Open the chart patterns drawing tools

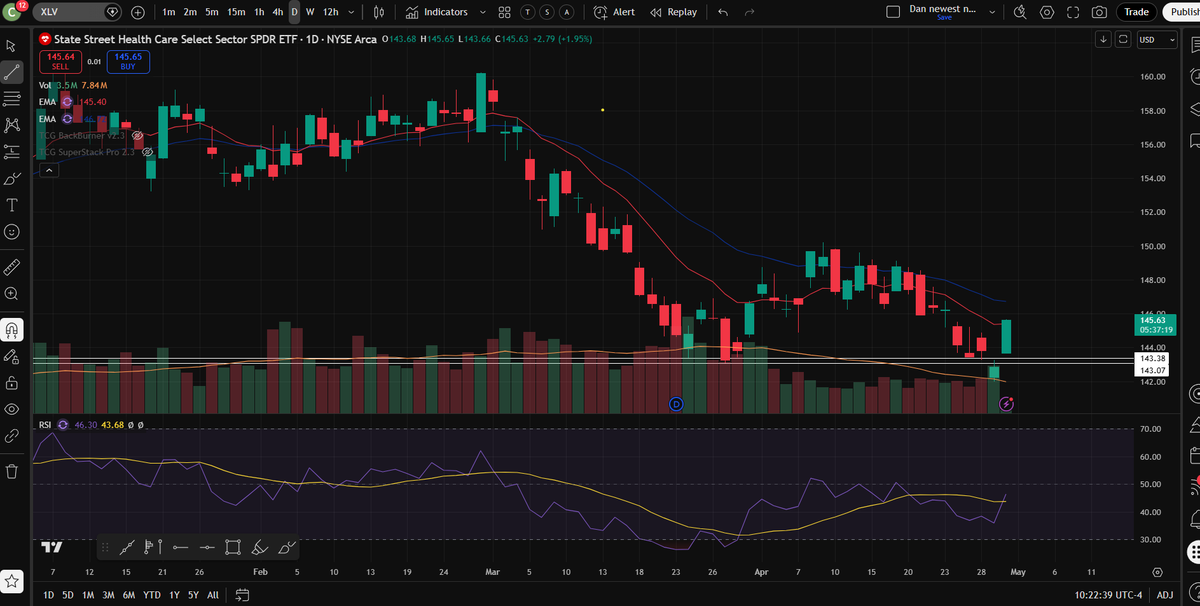(12, 125)
